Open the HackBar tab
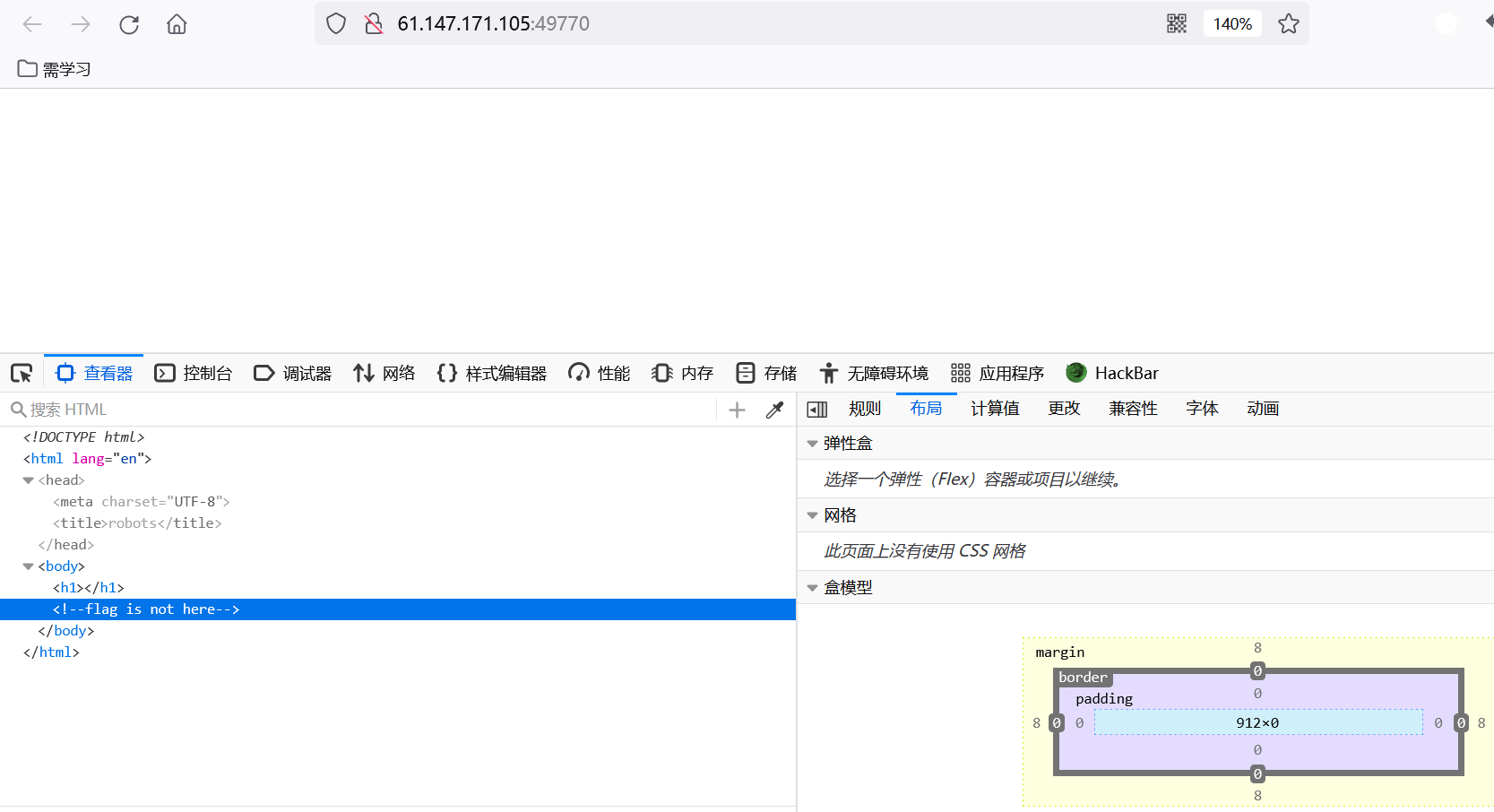Viewport: 1494px width, 812px height. 1112,373
